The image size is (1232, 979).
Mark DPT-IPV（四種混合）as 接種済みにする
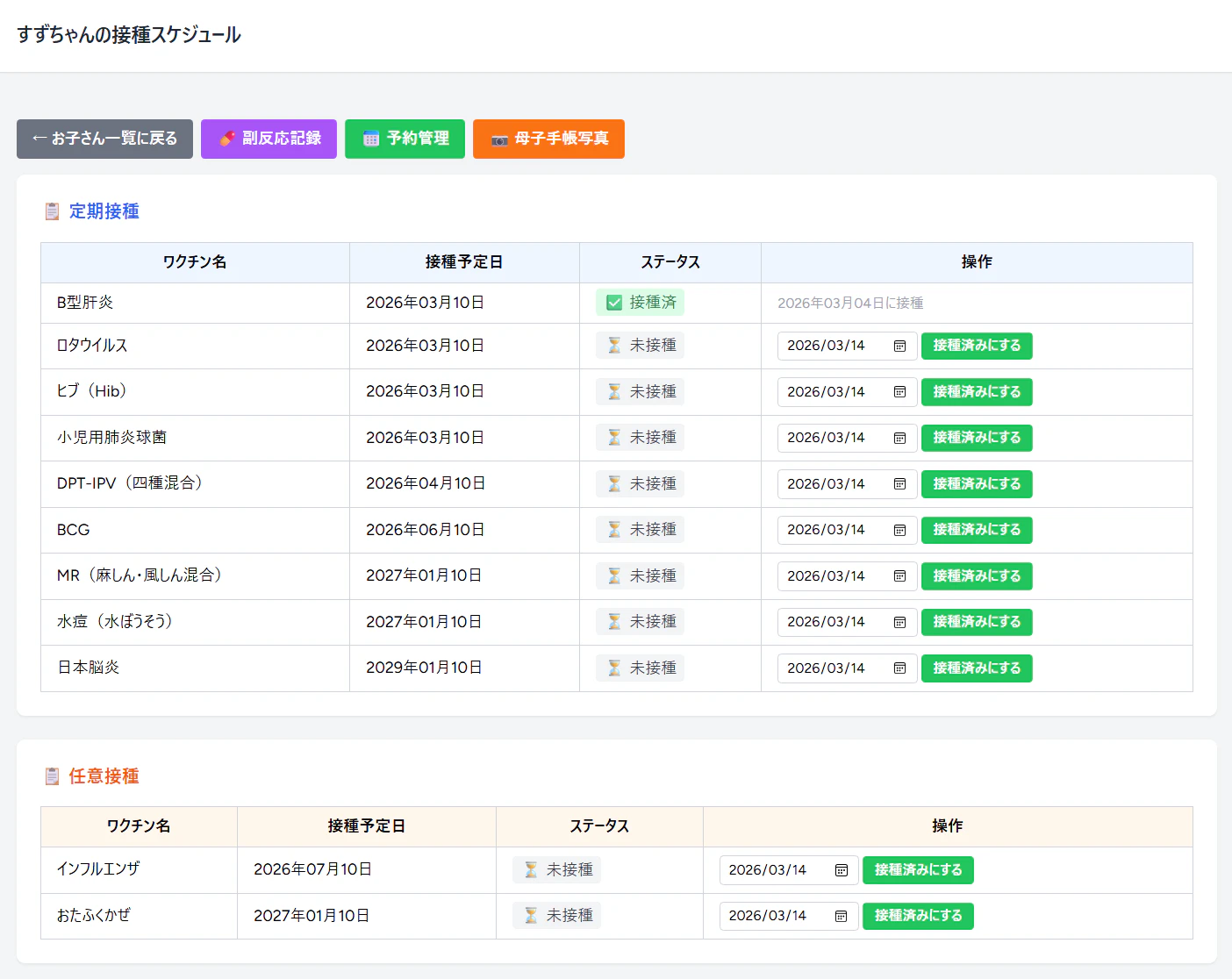pos(977,484)
